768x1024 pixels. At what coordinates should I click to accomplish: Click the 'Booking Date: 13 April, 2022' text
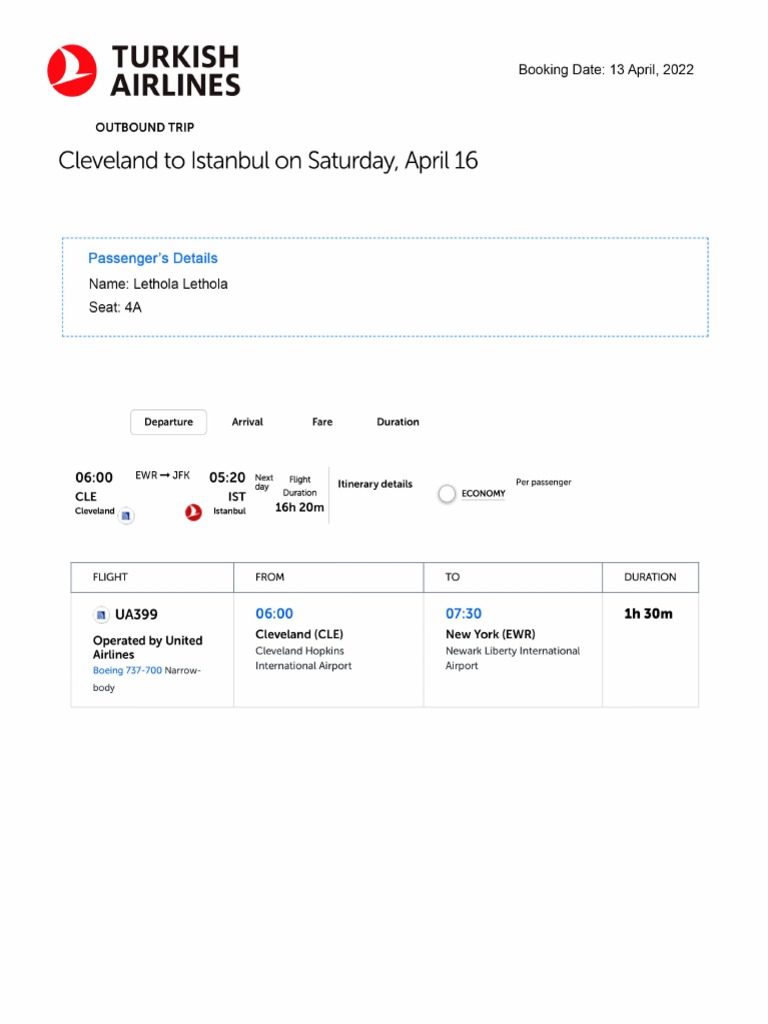(606, 70)
